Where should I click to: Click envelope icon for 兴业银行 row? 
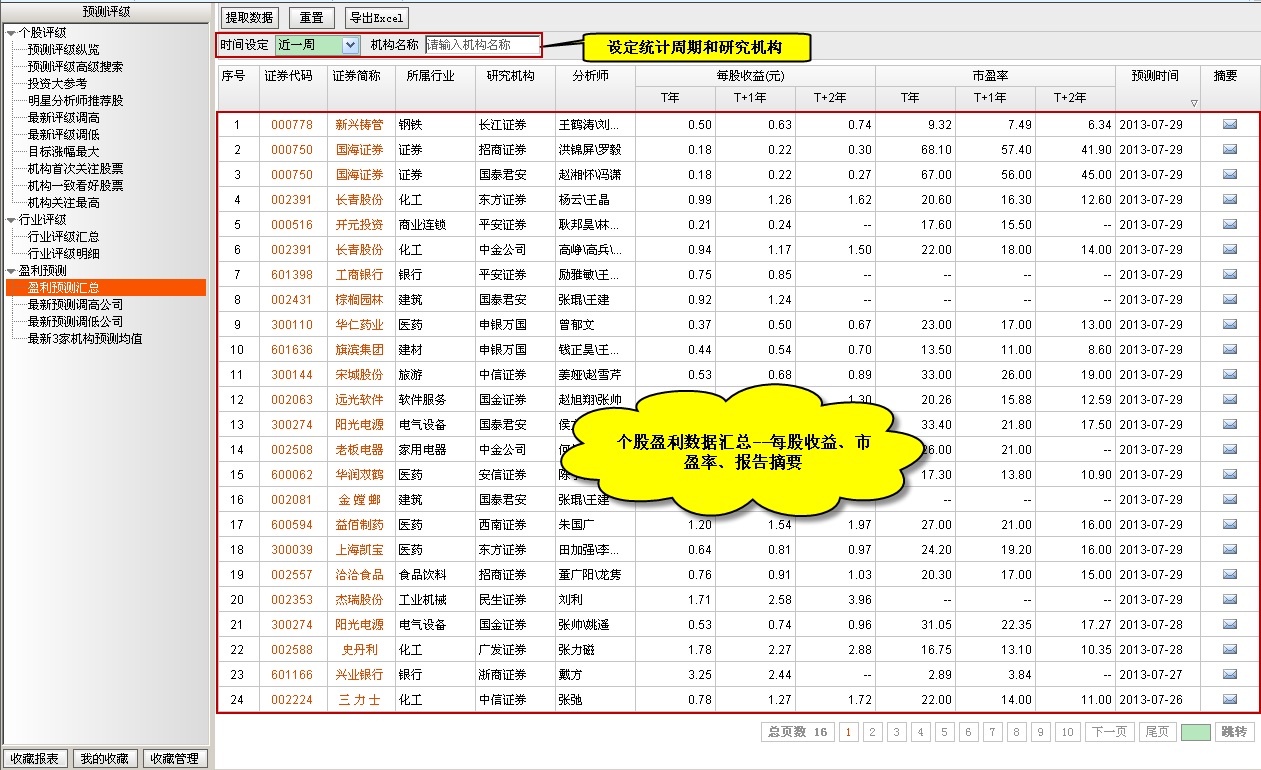click(x=1229, y=675)
